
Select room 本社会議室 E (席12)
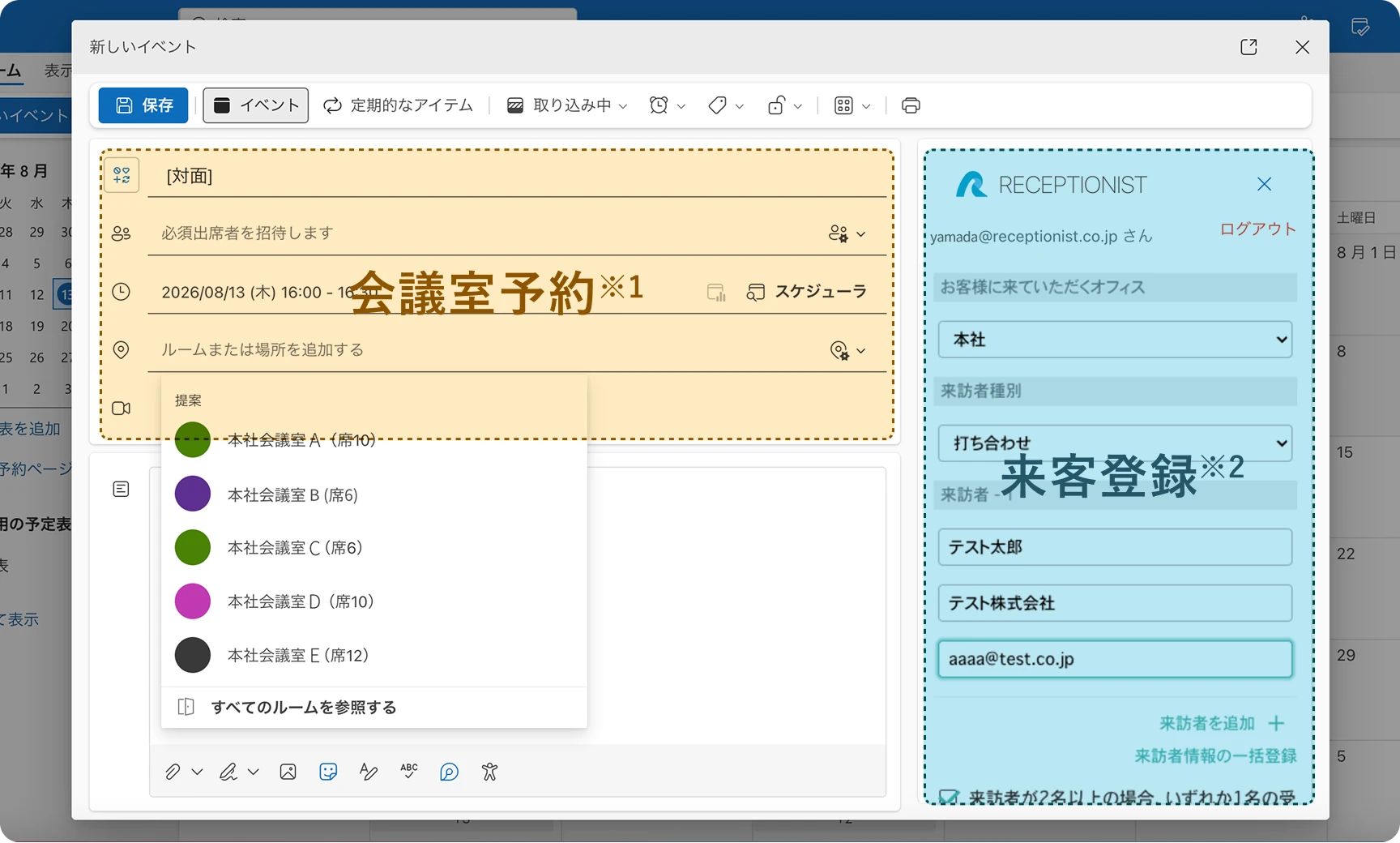coord(374,655)
